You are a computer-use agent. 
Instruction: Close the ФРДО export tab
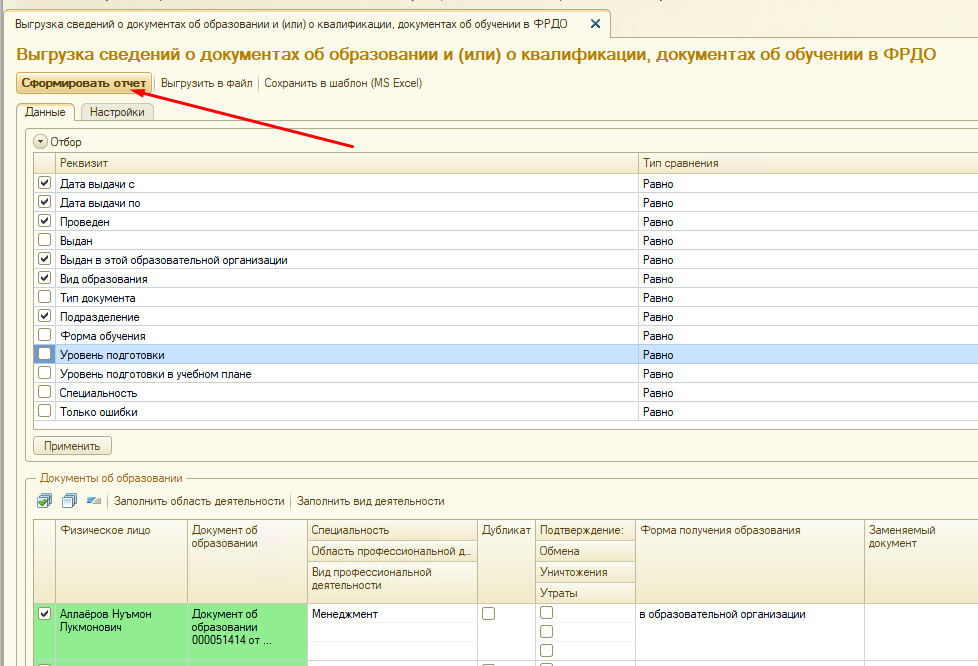[x=596, y=23]
